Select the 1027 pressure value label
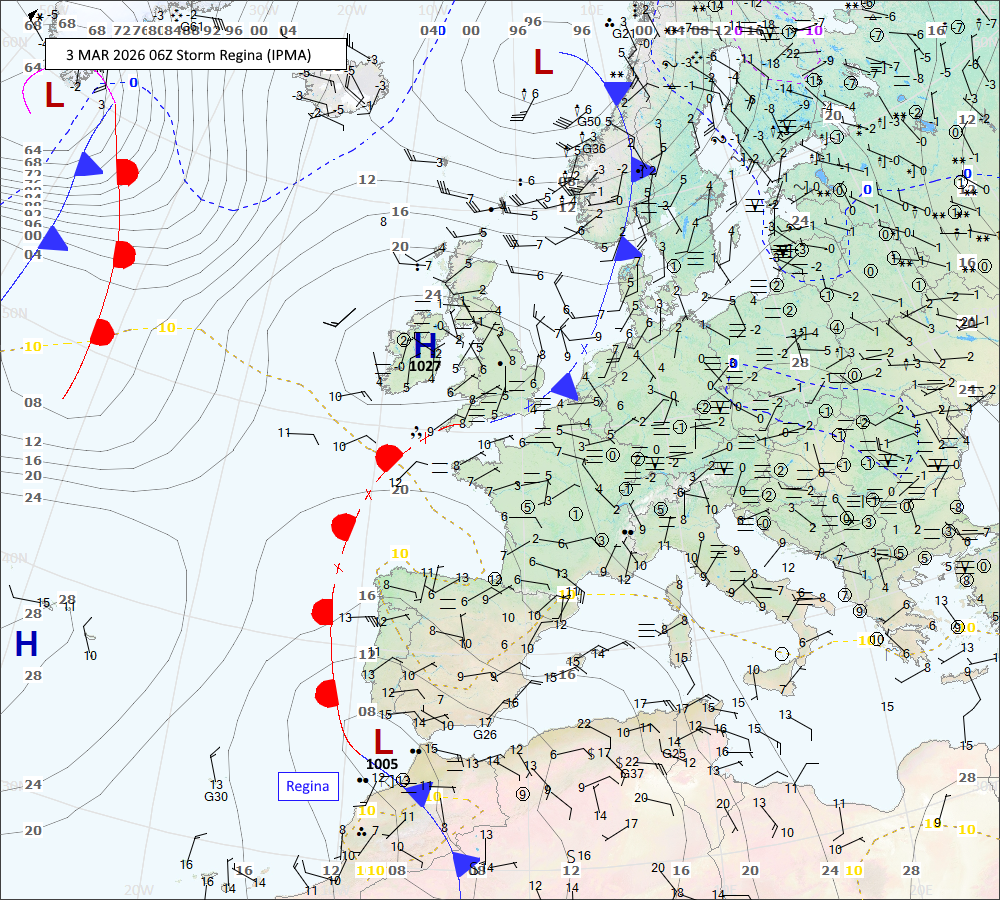The width and height of the screenshot is (1000, 900). (425, 367)
